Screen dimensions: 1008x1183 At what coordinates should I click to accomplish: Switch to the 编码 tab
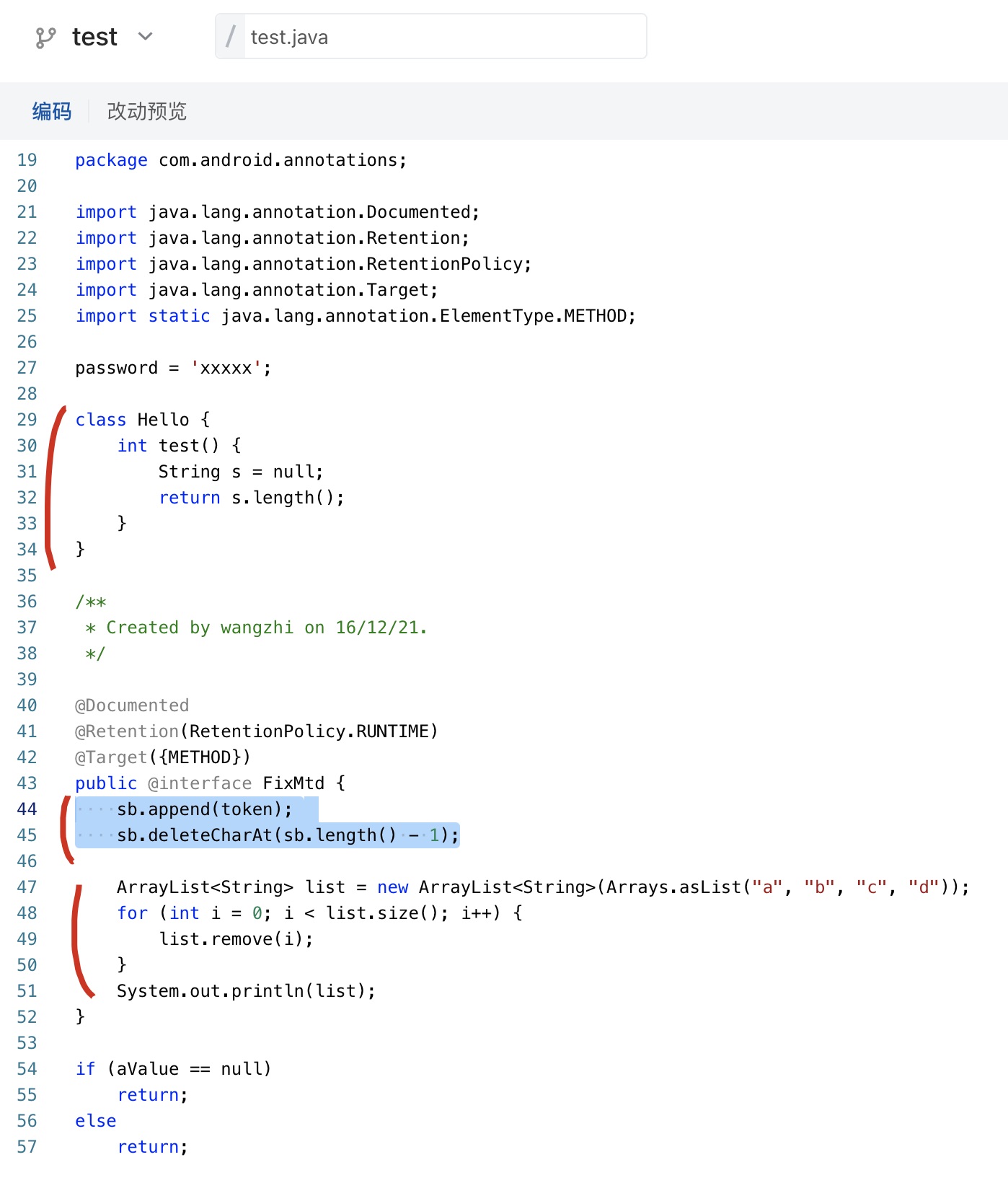click(52, 111)
